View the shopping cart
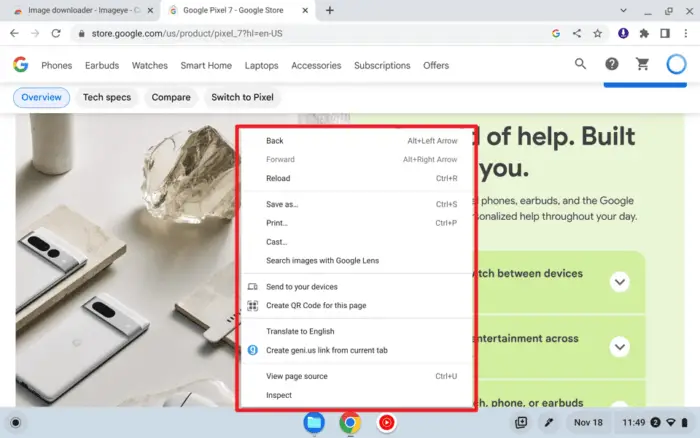 point(642,64)
